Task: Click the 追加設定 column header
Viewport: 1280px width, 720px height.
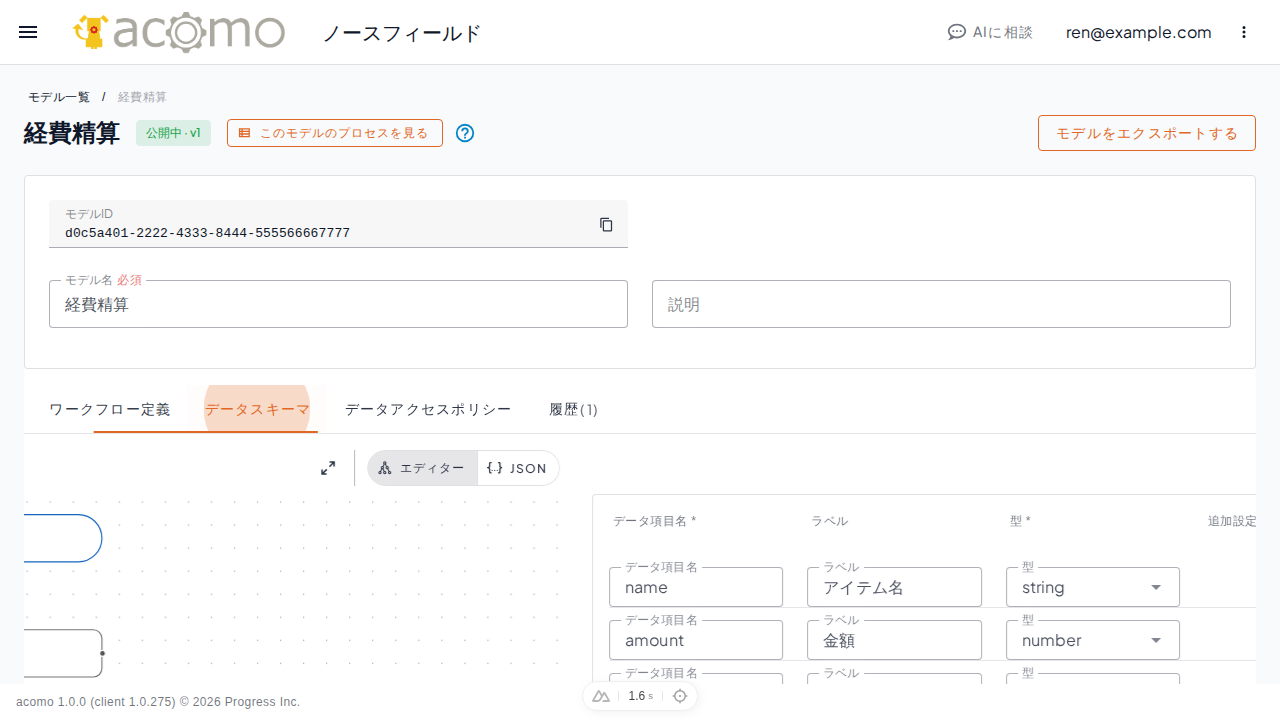Action: tap(1231, 521)
